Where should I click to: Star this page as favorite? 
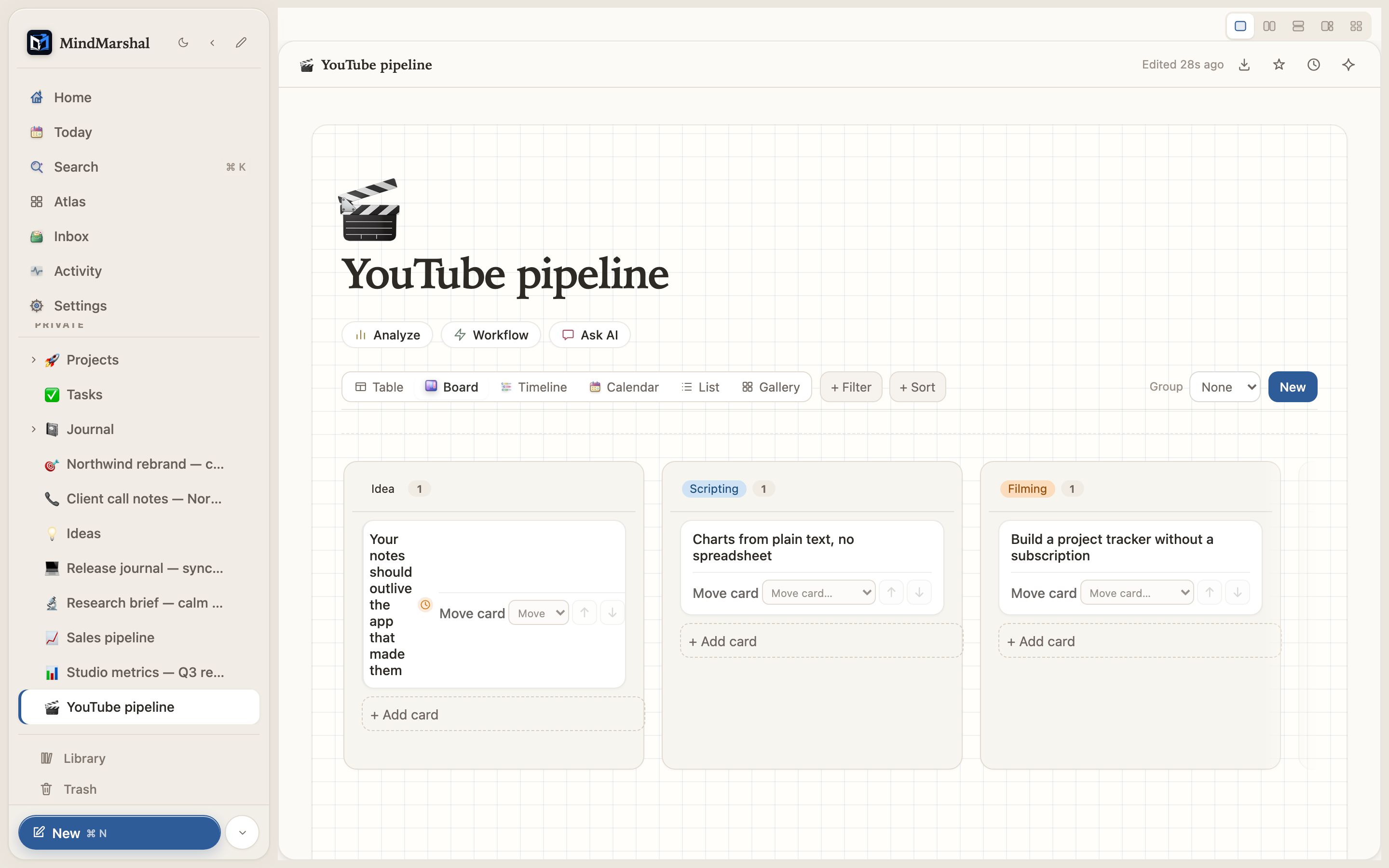point(1279,65)
